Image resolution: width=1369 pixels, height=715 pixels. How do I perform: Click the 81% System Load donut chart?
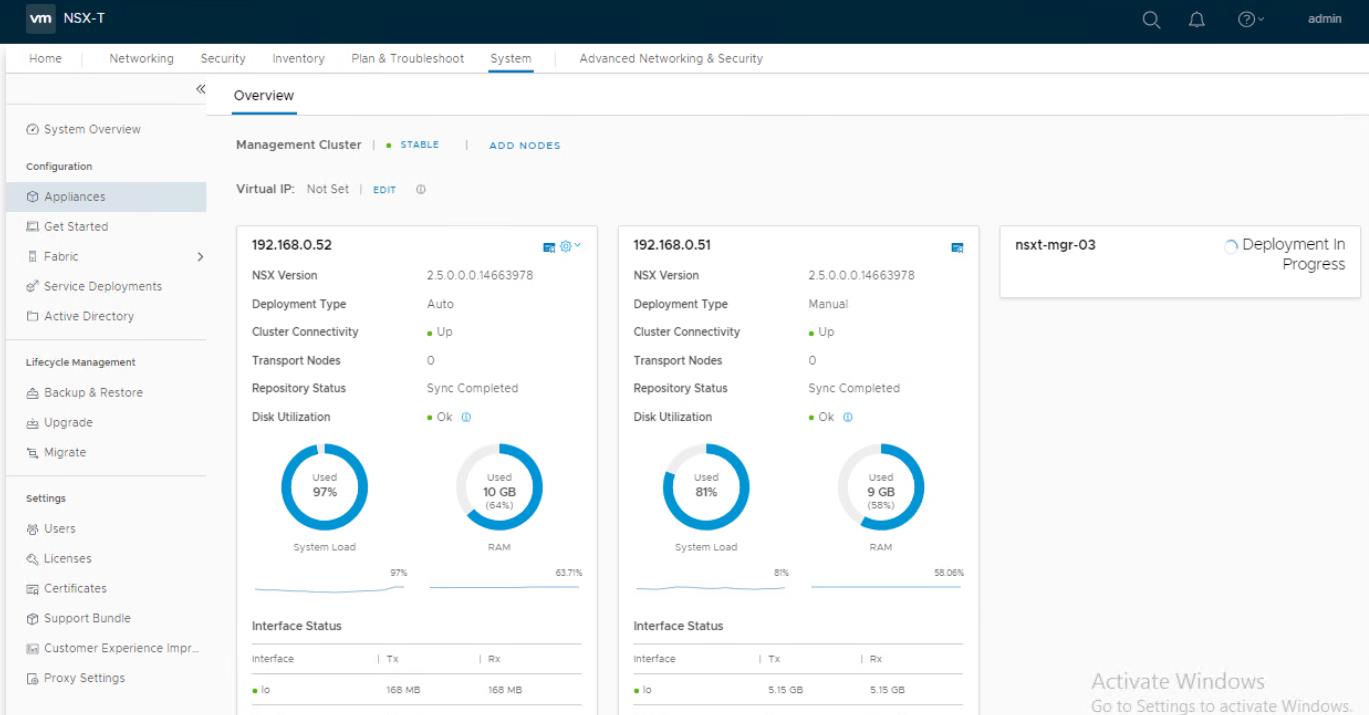(707, 486)
